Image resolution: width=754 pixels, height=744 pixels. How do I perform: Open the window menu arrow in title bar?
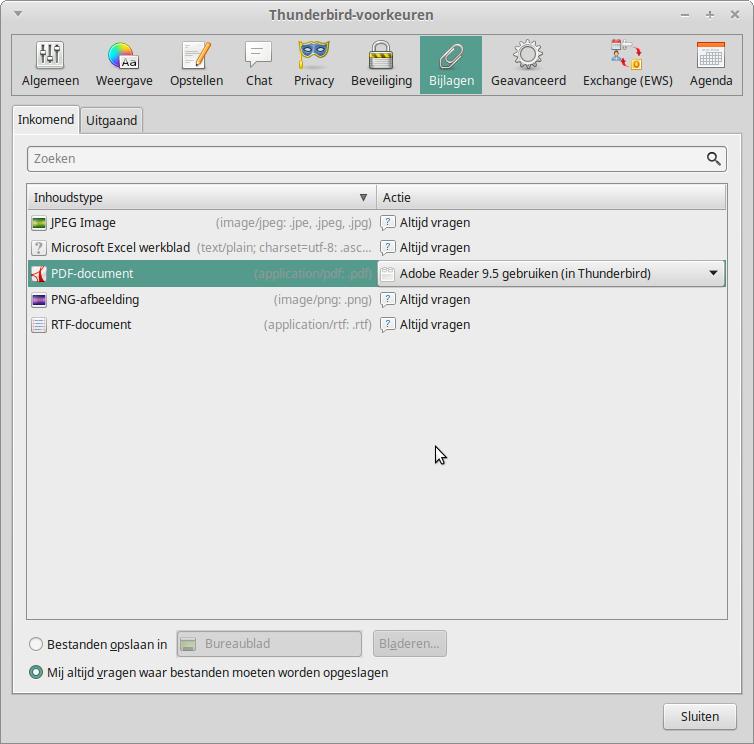click(x=18, y=13)
